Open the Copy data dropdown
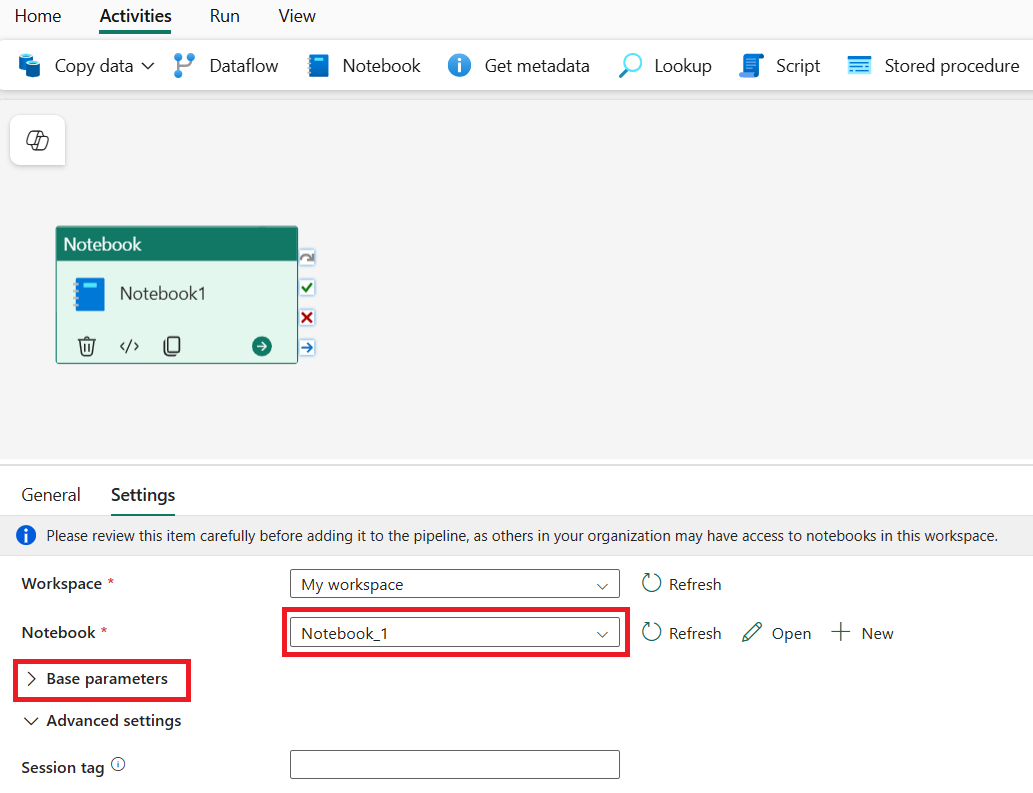1033x793 pixels. coord(146,65)
